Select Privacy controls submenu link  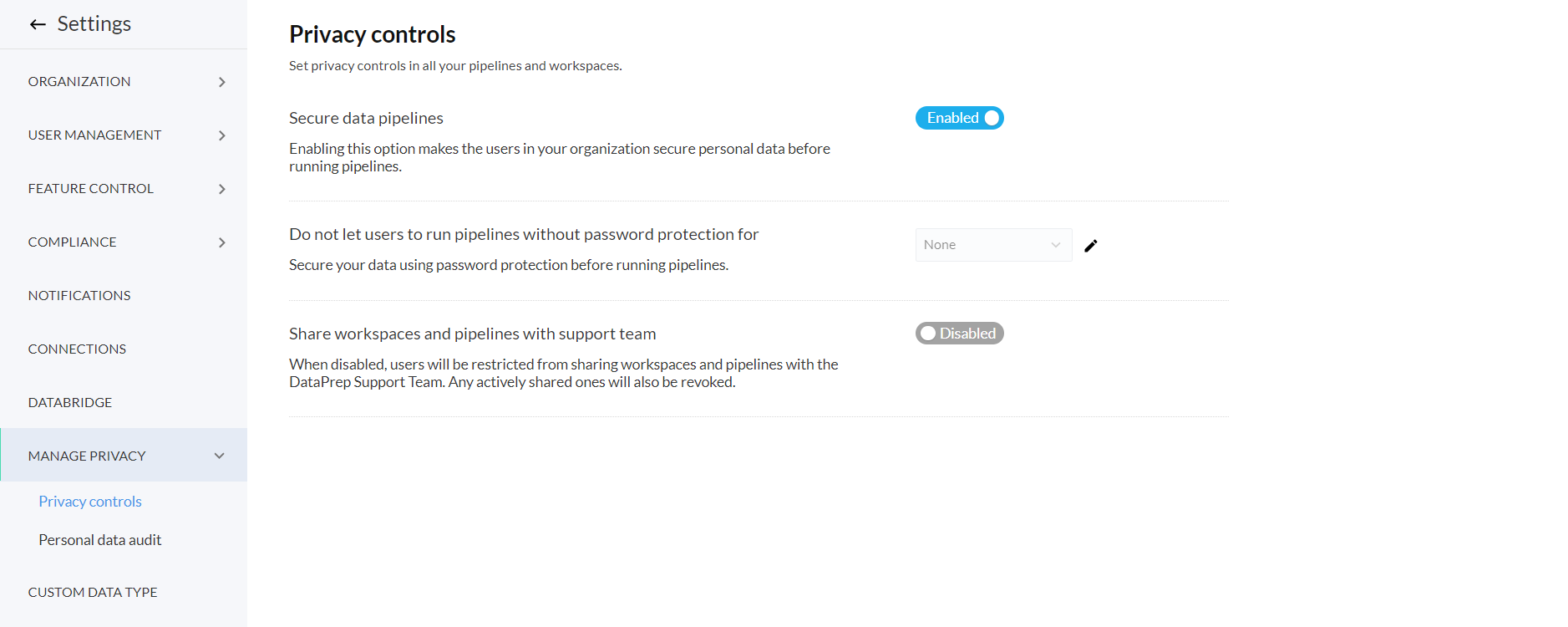pyautogui.click(x=90, y=502)
